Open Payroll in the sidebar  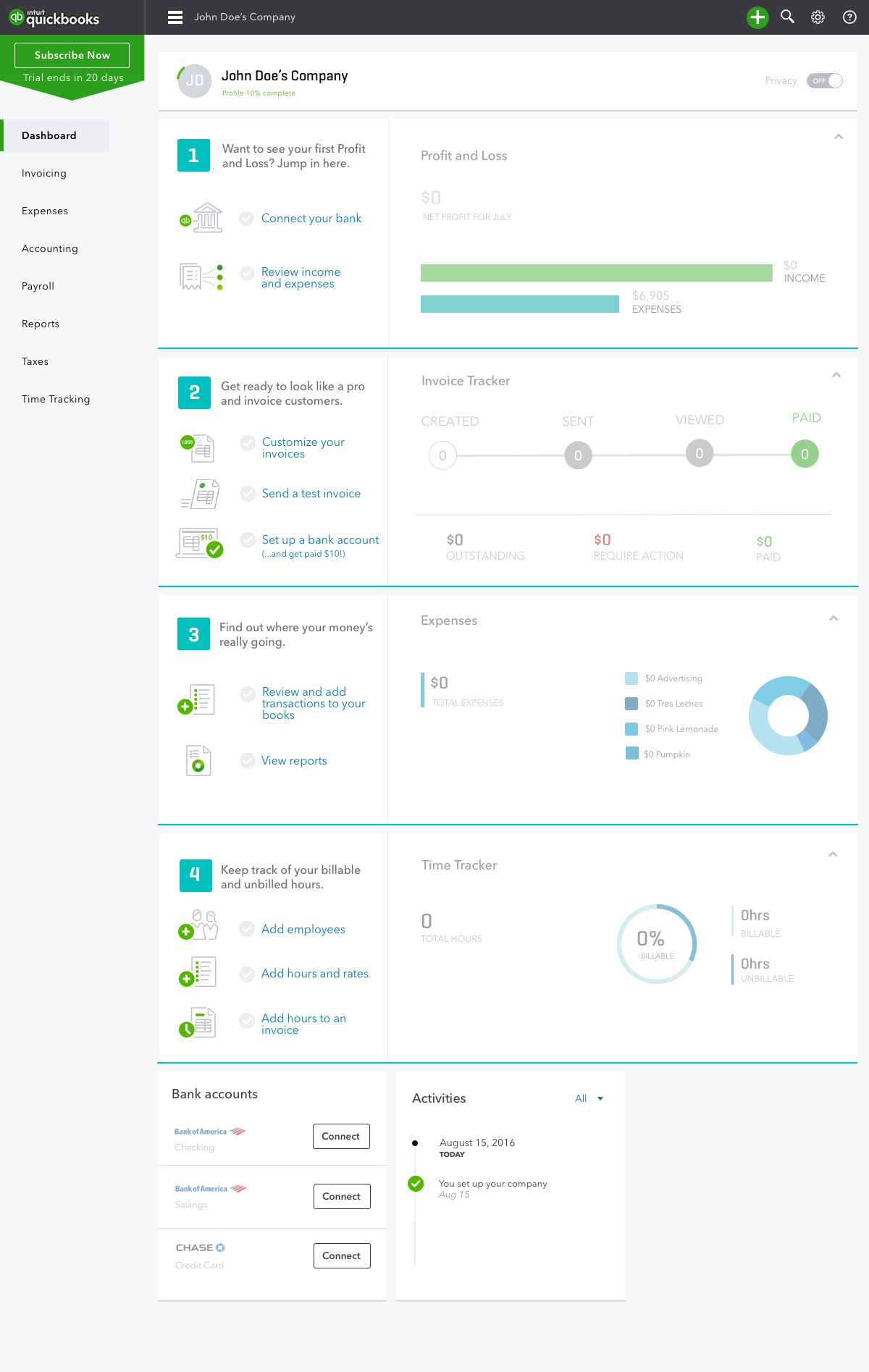pyautogui.click(x=38, y=286)
